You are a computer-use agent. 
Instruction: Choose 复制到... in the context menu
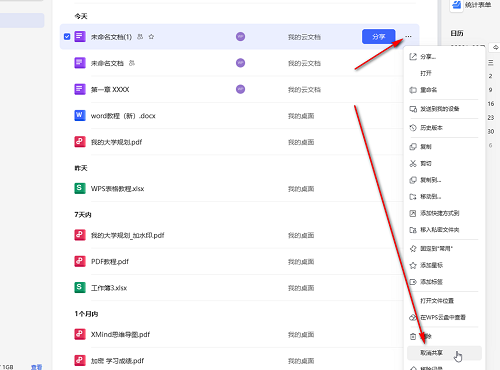pyautogui.click(x=444, y=180)
